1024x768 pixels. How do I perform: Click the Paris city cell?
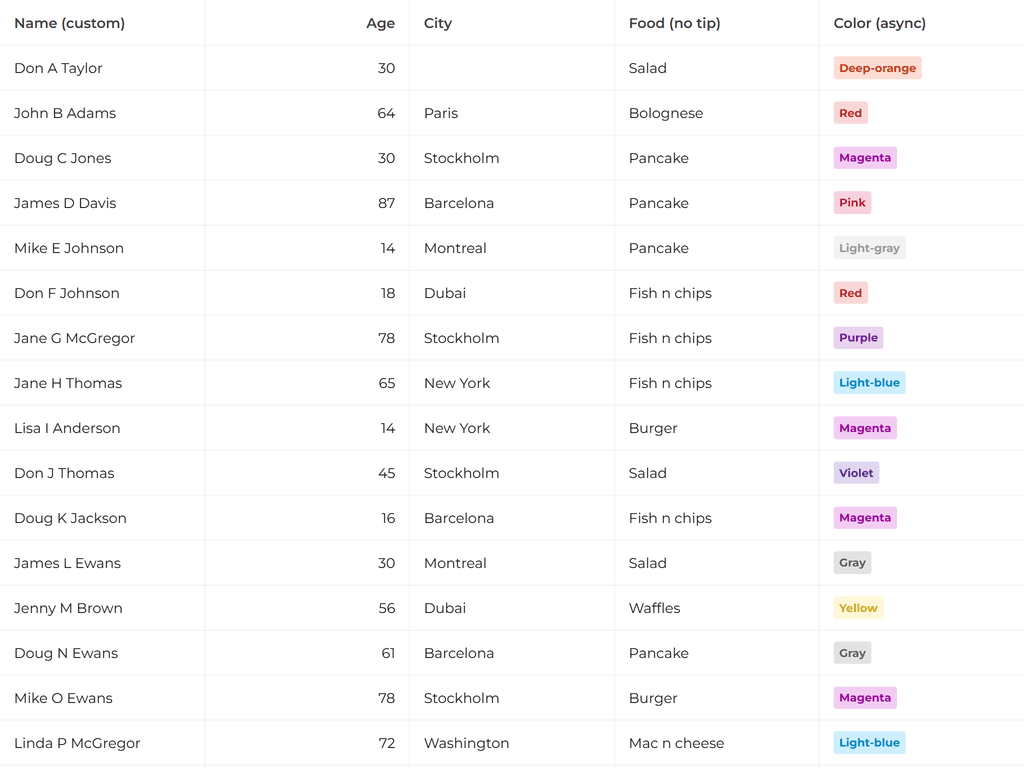coord(441,113)
